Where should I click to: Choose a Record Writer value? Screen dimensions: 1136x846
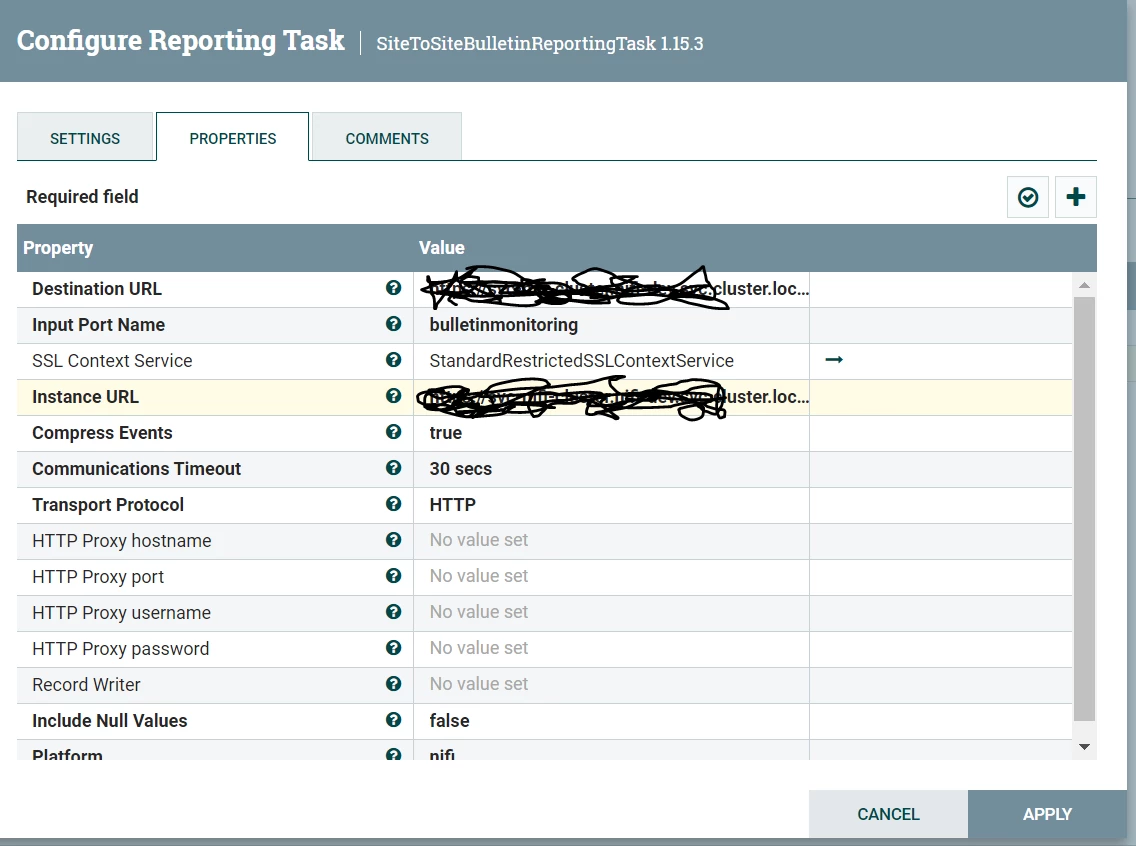(x=611, y=684)
